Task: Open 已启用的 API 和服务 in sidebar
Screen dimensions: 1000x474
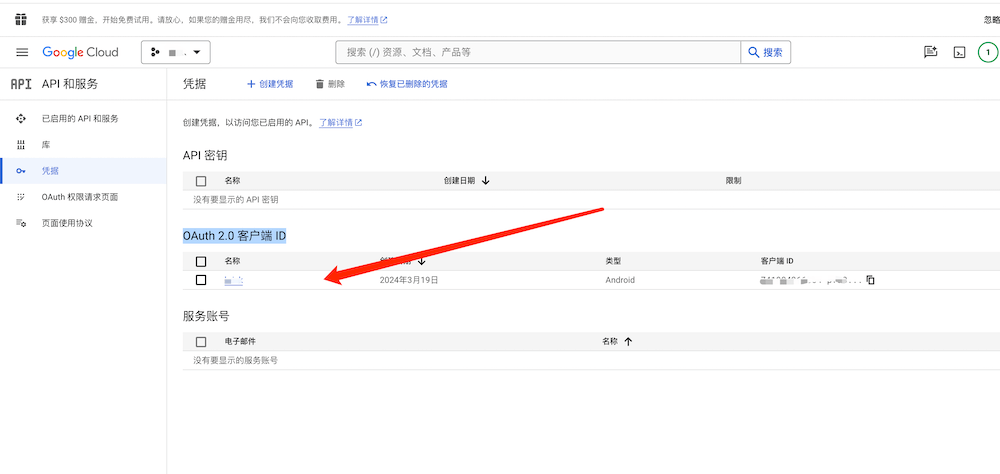Action: tap(79, 119)
